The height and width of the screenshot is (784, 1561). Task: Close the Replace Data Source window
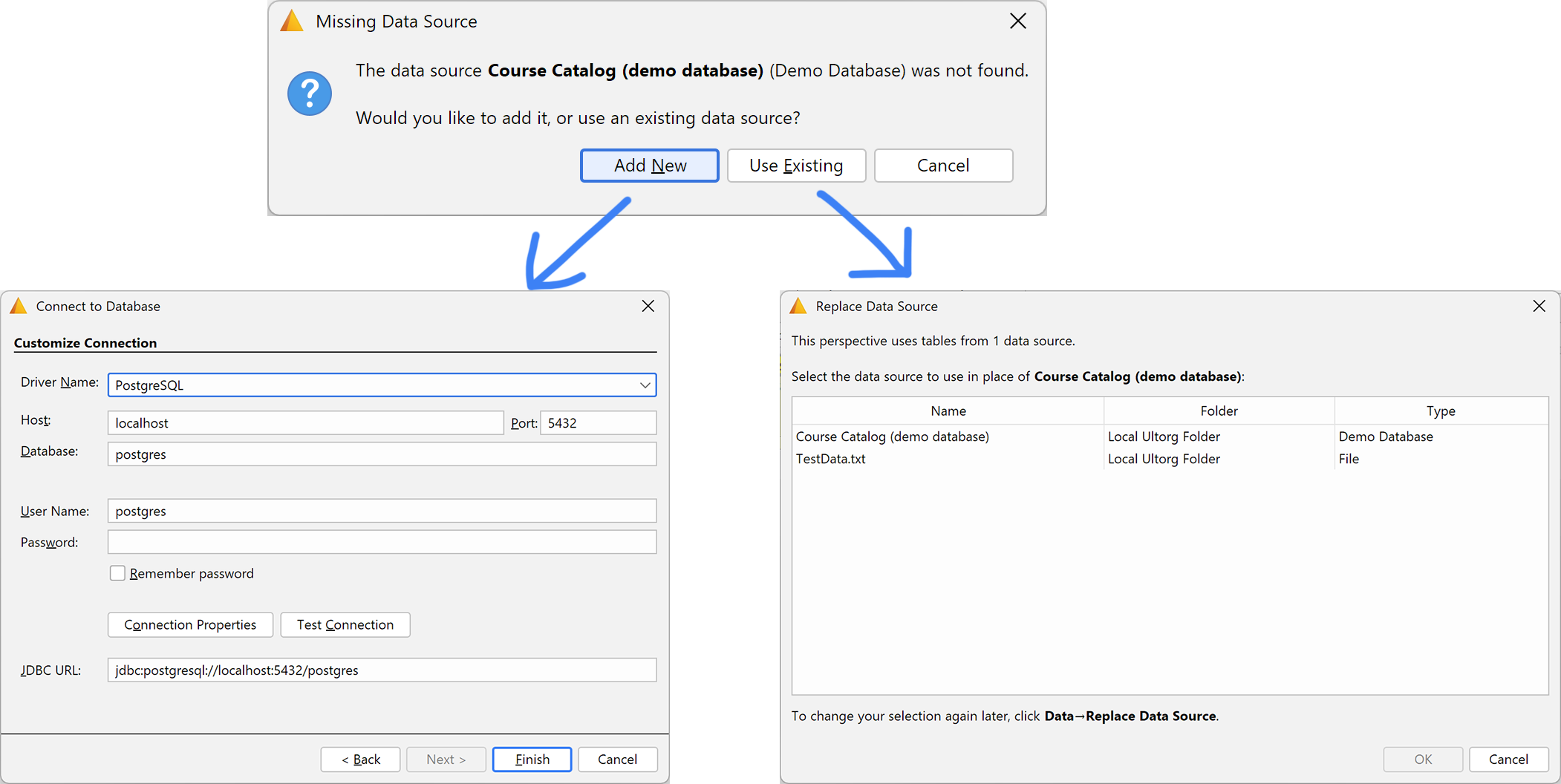click(1539, 306)
